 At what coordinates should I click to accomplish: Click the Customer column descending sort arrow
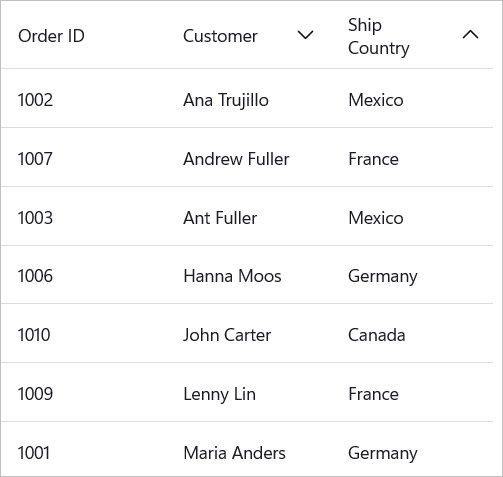[x=305, y=35]
